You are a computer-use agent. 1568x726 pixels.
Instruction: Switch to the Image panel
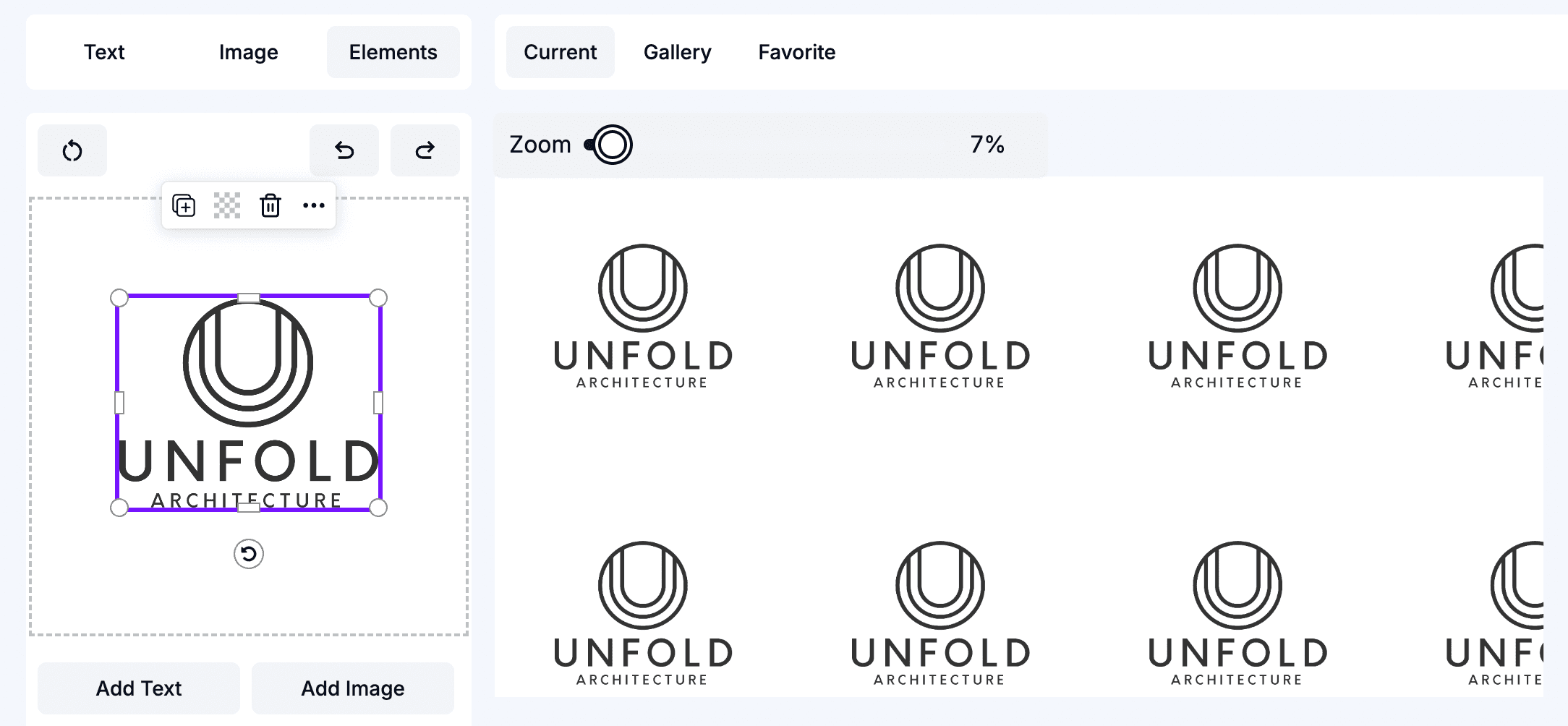(247, 51)
